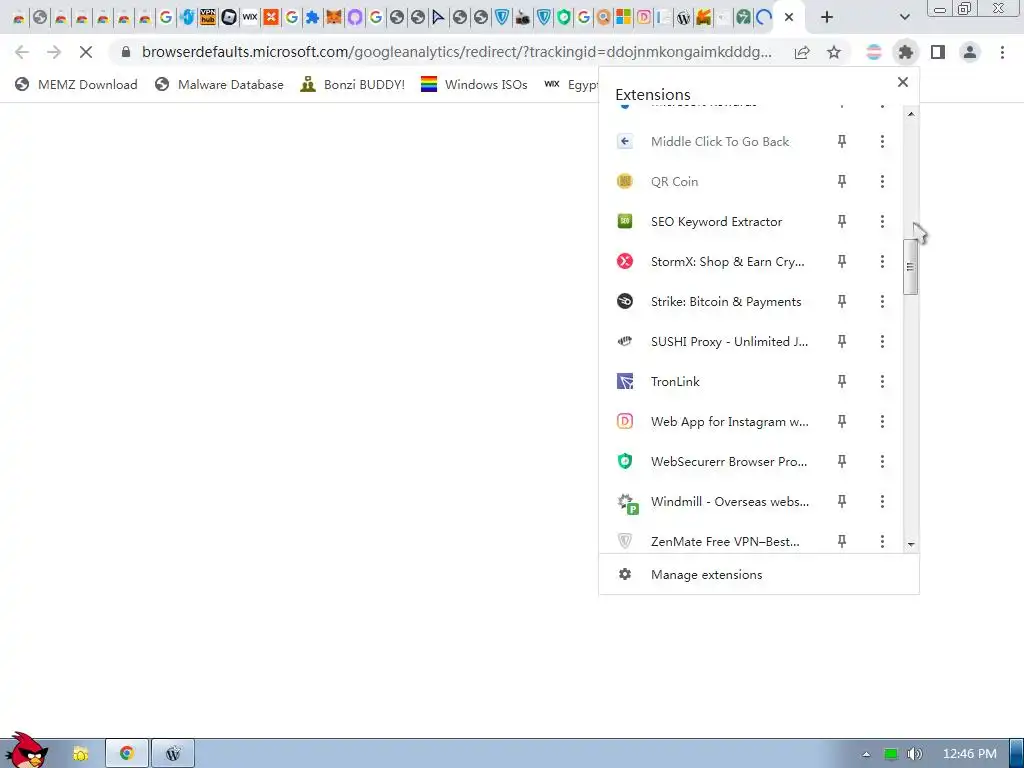The image size is (1024, 768).
Task: Open more options for Middle Click To Go Back
Action: click(x=882, y=141)
